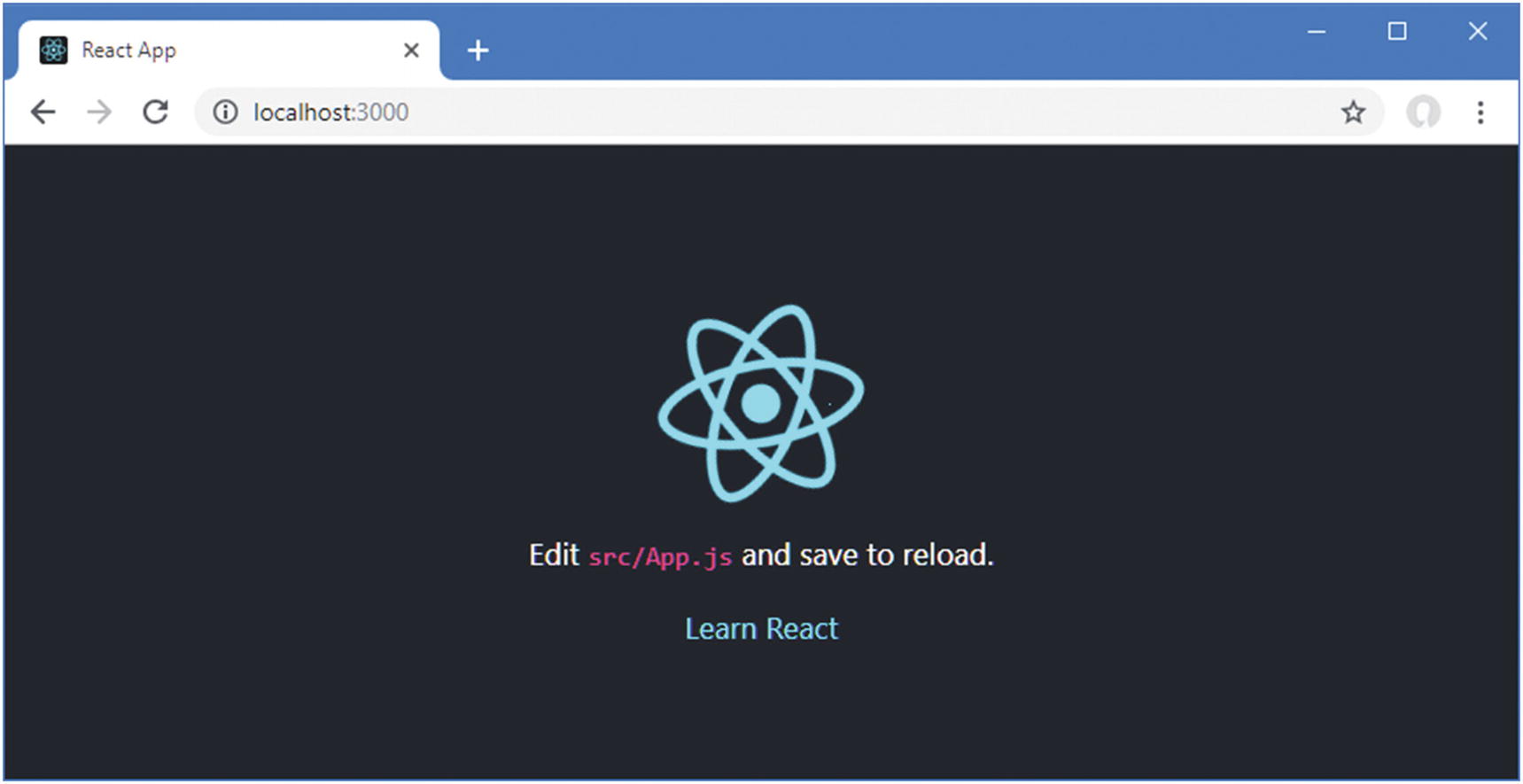Bookmark this page with the star icon

[1353, 113]
